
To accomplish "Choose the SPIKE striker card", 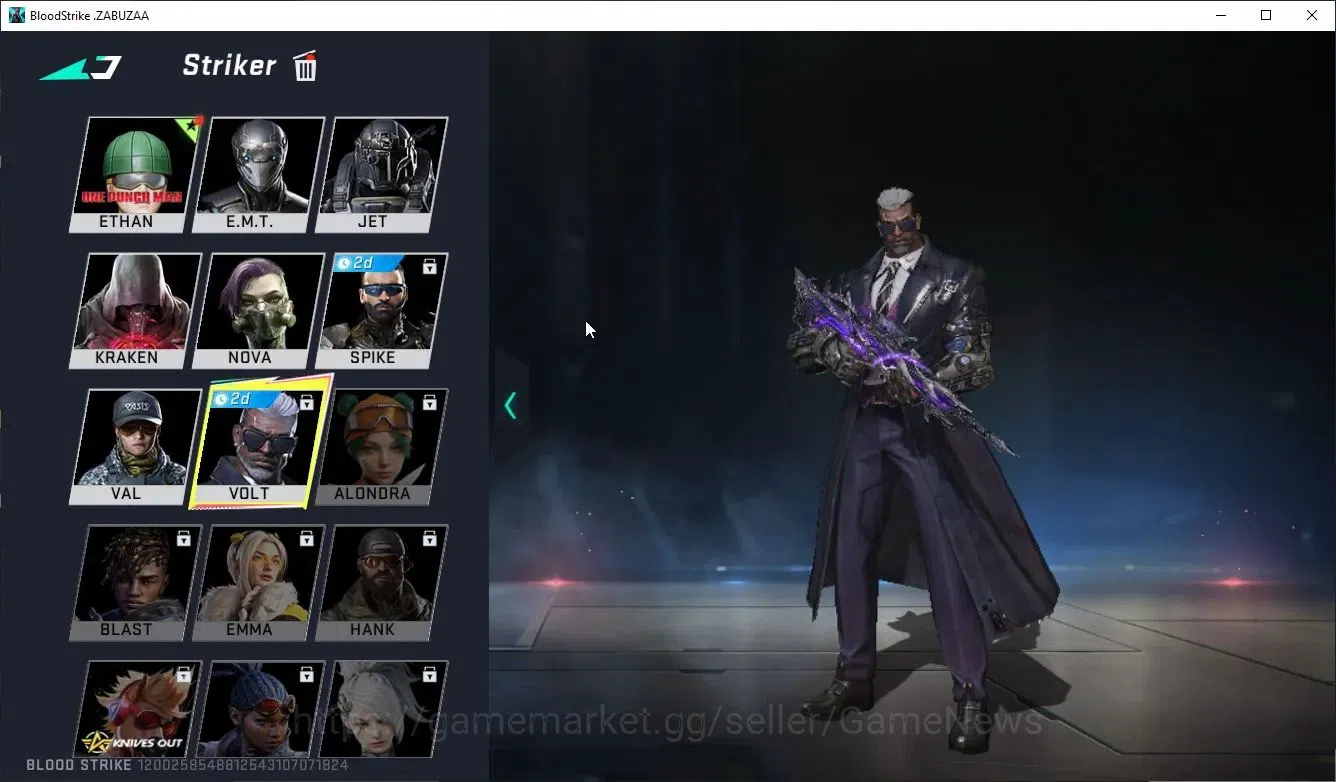I will [381, 311].
